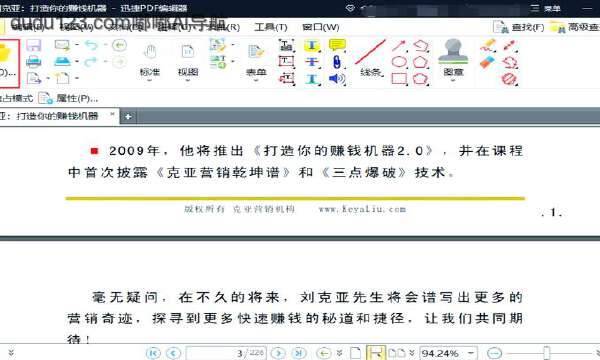Click the red Line drawing tool
Screen dimensions: 600x360
(370, 52)
